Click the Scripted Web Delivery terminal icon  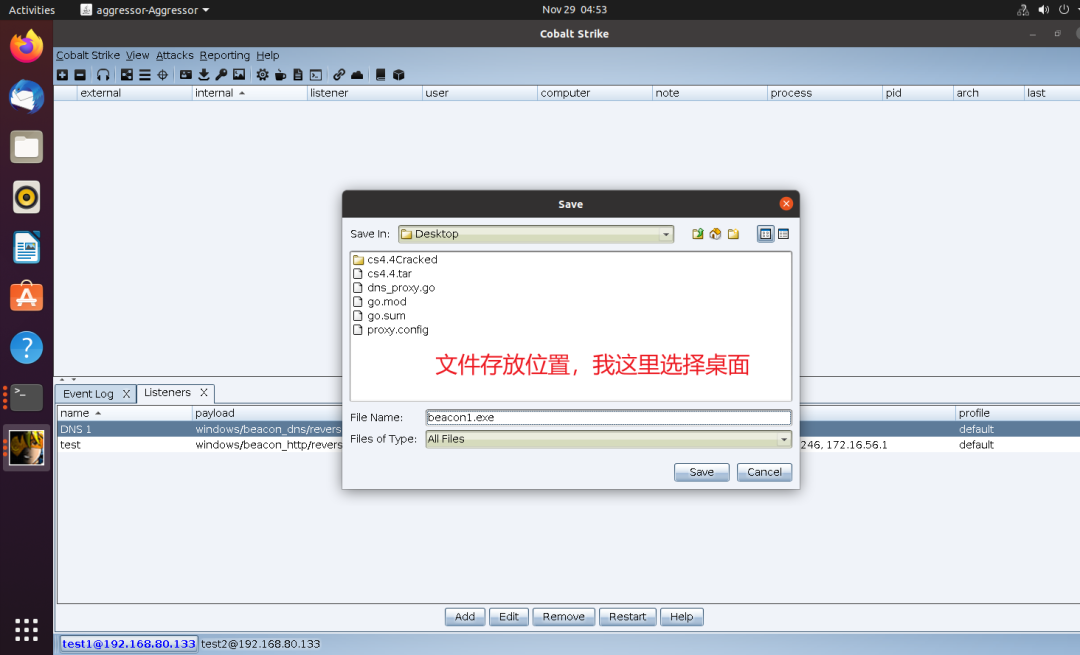coord(316,75)
